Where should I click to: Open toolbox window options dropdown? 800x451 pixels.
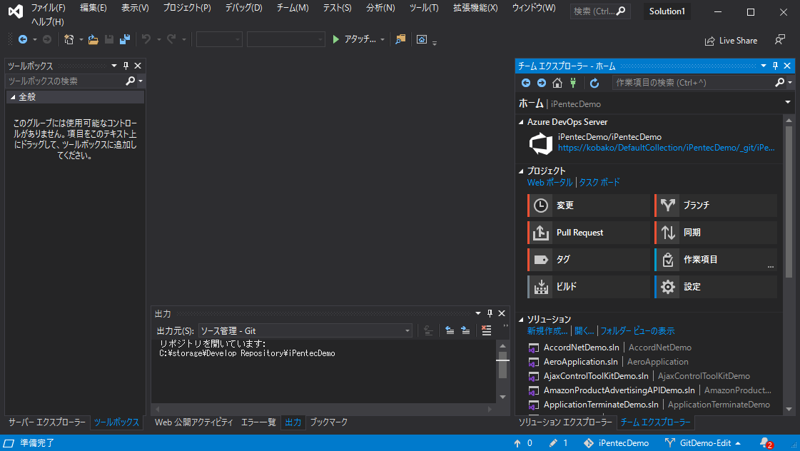point(114,65)
